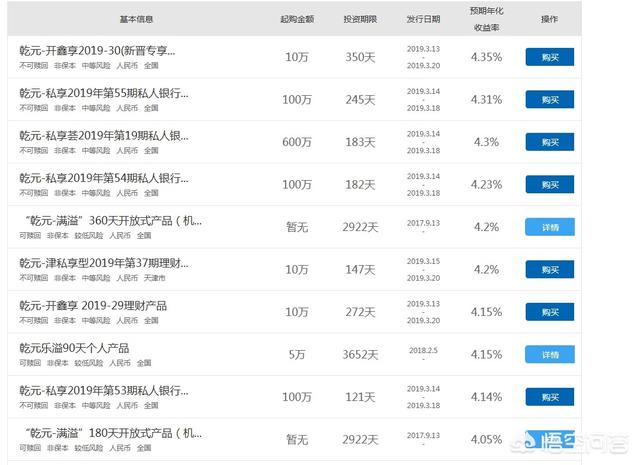Viewport: 640px width, 465px height.
Task: Open product title 乾元-私享2019年第55期私人银行
Action: point(104,93)
